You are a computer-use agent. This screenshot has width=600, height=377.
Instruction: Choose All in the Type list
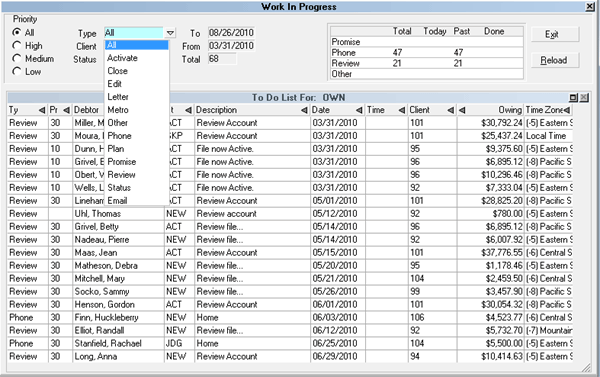[137, 45]
